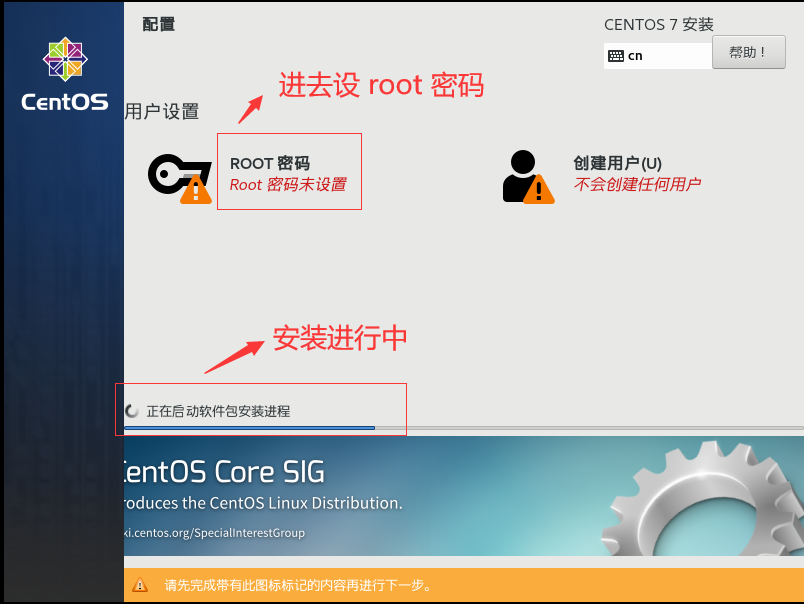Screen dimensions: 804x604
Task: Click the 请先完成带有此图标标记的内容 warning message
Action: pos(298,585)
